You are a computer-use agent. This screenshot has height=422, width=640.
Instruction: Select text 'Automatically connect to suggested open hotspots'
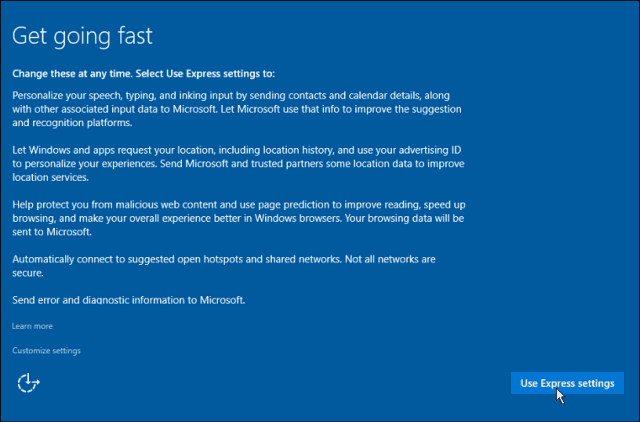[x=127, y=260]
